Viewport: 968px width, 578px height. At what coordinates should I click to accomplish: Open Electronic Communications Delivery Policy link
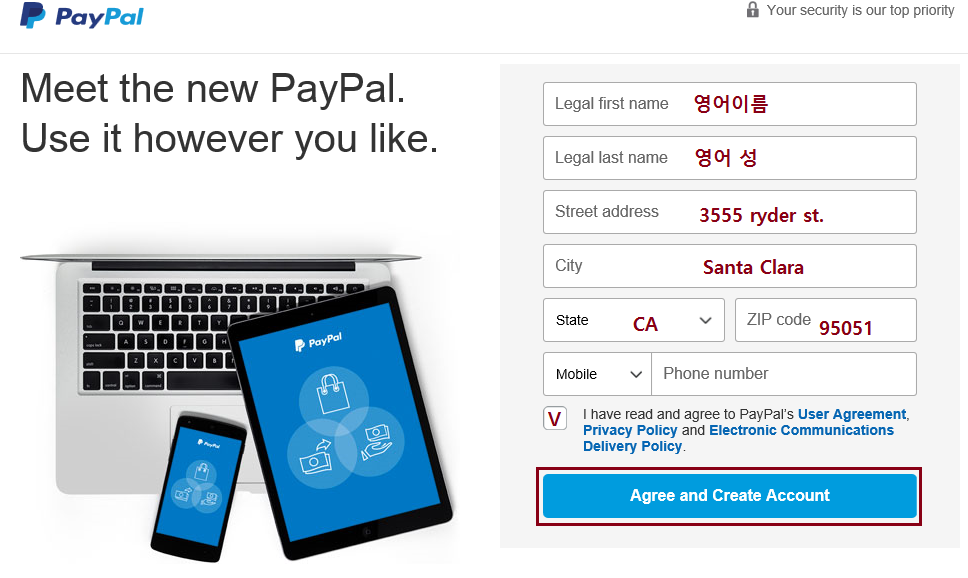738,438
